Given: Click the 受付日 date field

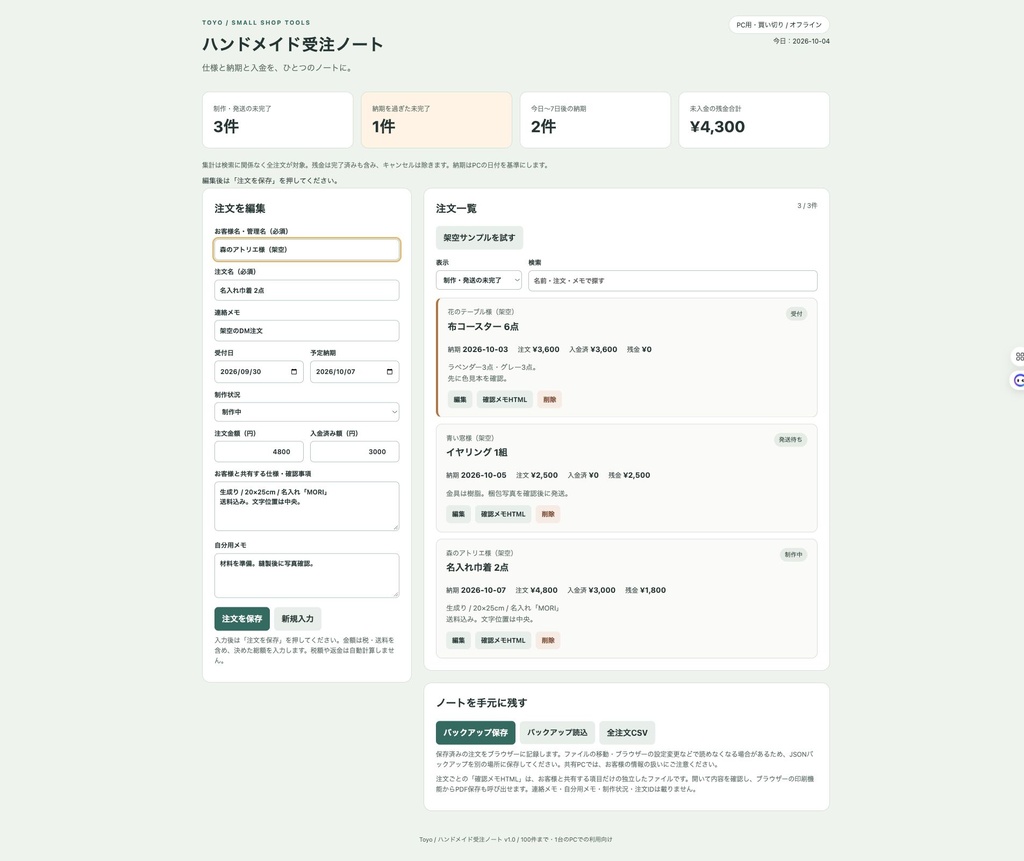Looking at the screenshot, I should click(x=259, y=372).
